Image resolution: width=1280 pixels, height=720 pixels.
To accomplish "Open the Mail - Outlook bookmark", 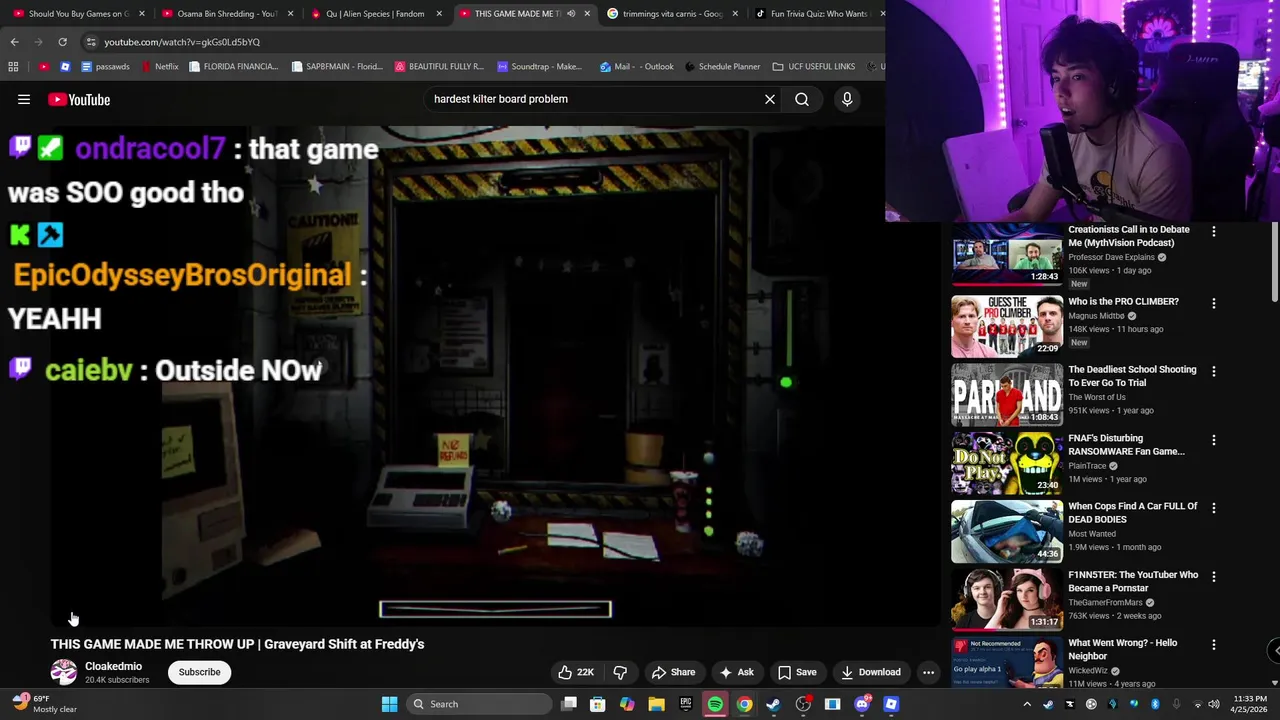I will pos(637,67).
